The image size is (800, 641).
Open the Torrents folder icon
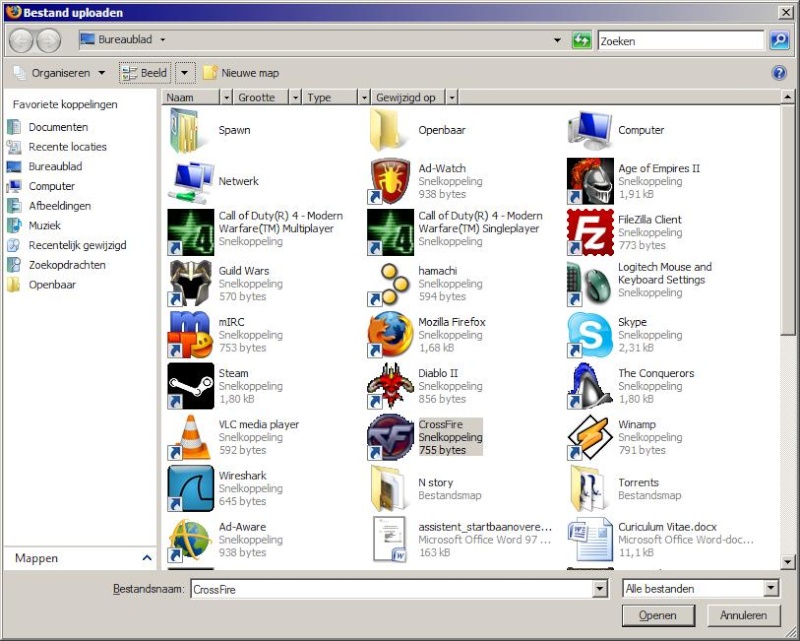(590, 488)
